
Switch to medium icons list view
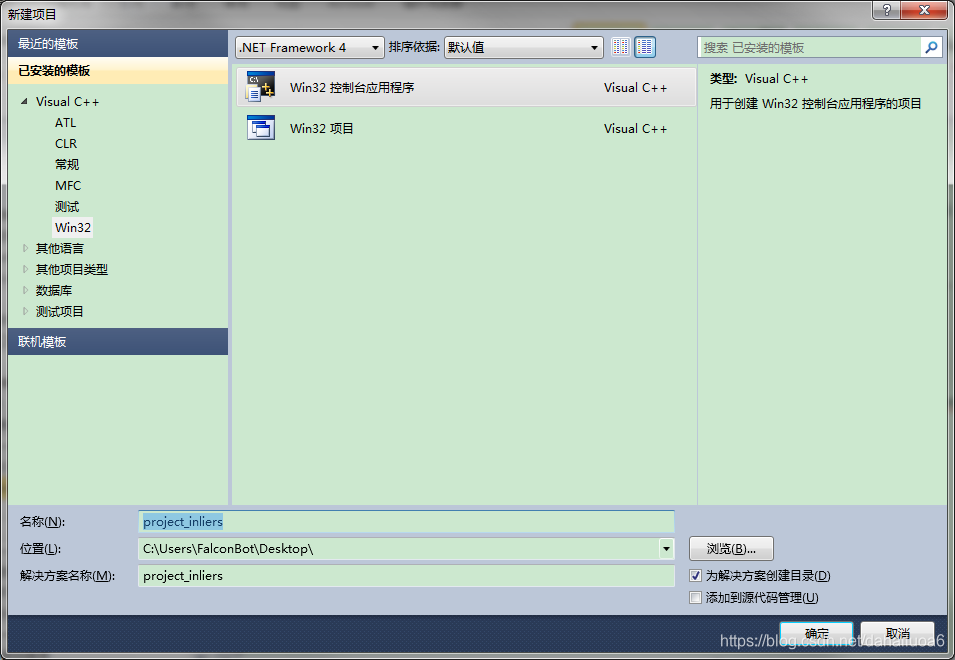coord(645,47)
